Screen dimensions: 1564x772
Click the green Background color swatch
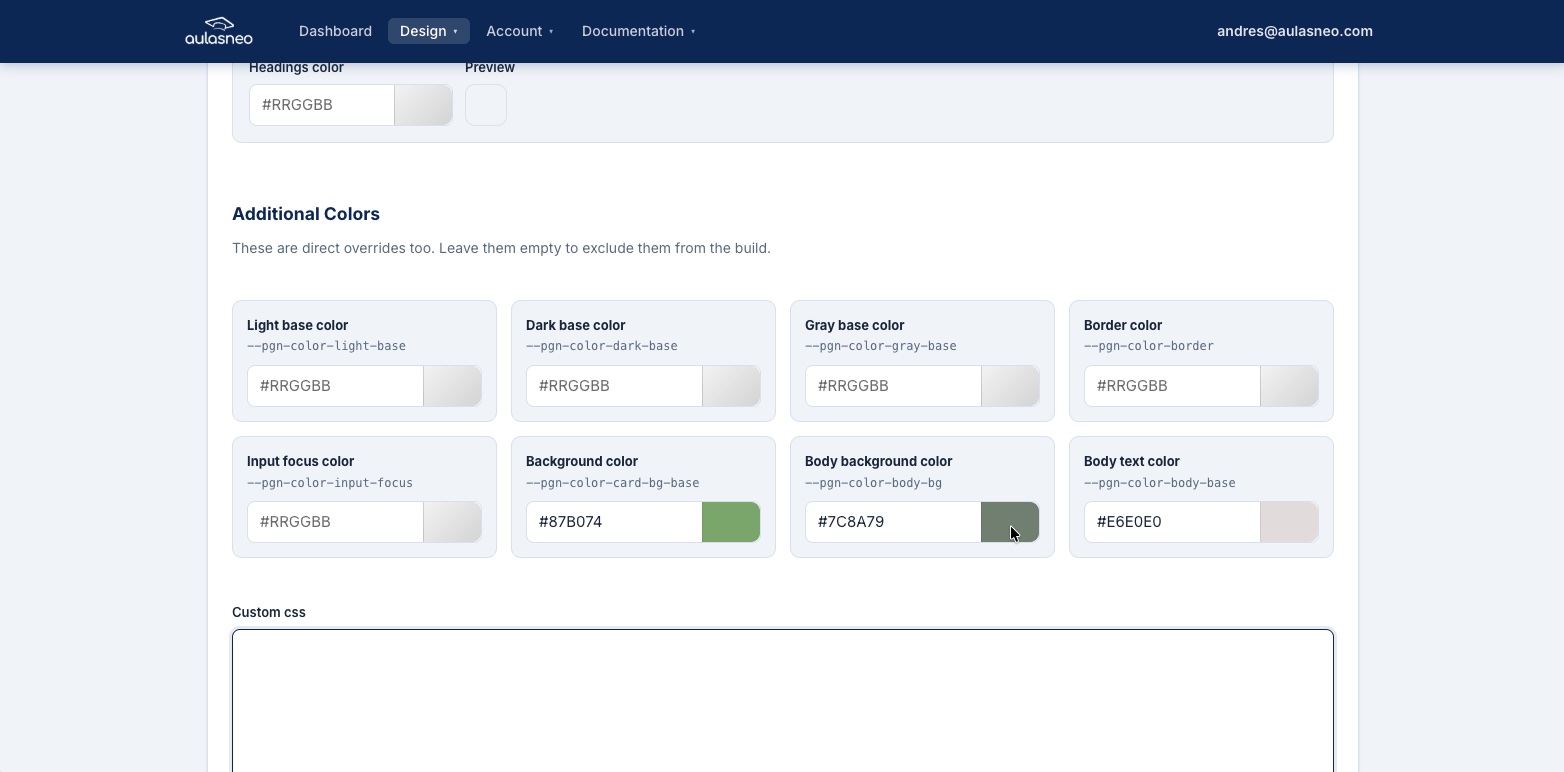click(x=731, y=522)
